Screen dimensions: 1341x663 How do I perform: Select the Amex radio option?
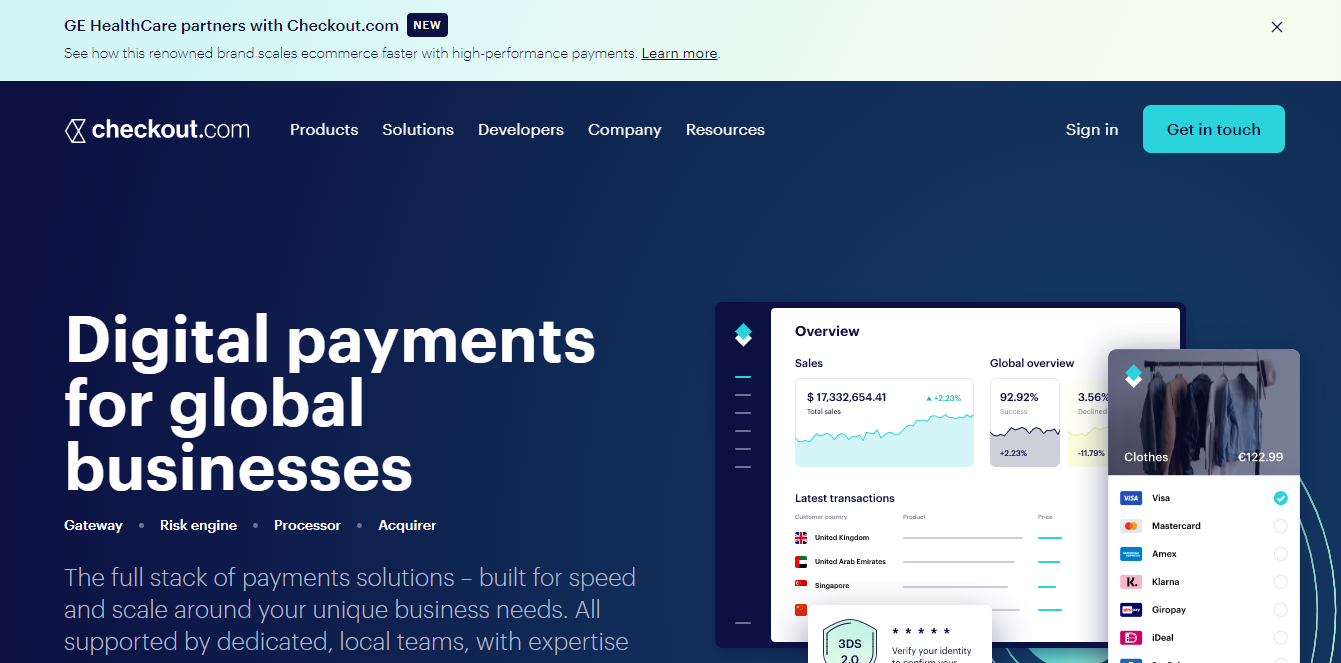(x=1280, y=554)
